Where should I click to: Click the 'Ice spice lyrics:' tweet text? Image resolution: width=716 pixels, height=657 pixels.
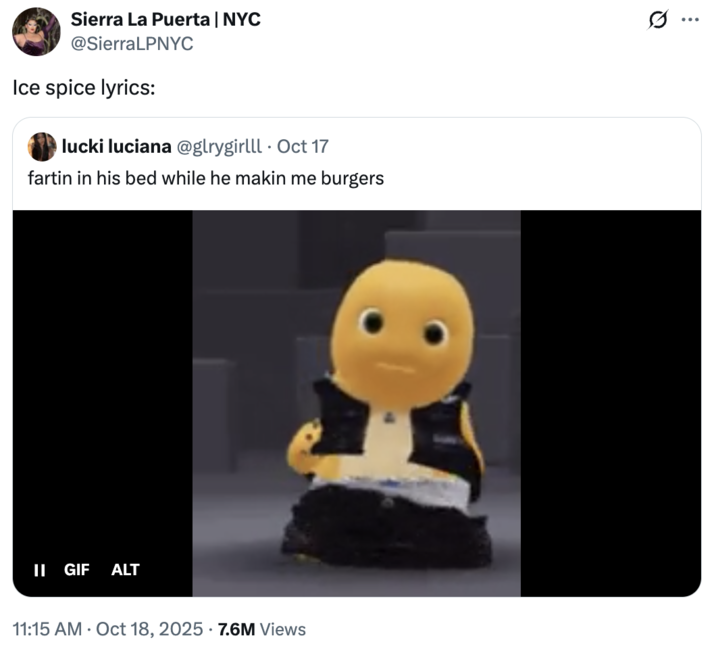[84, 88]
